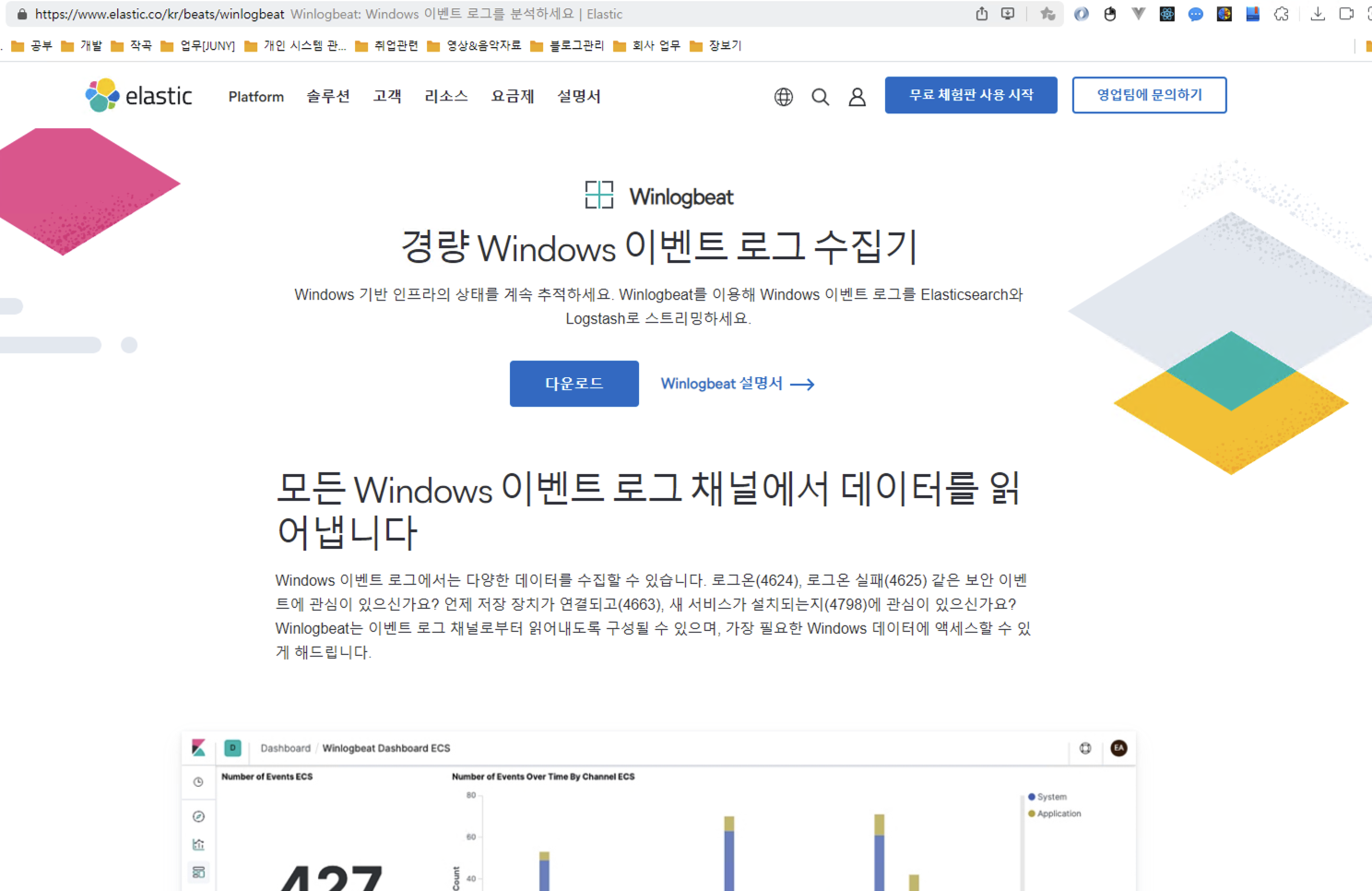
Task: Open the 솔루션 menu
Action: (328, 97)
